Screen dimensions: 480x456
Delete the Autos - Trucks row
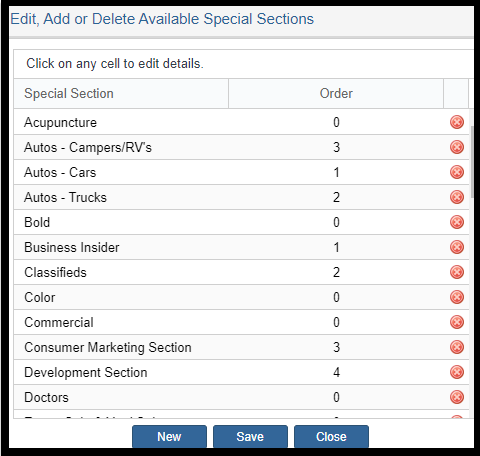click(x=457, y=197)
